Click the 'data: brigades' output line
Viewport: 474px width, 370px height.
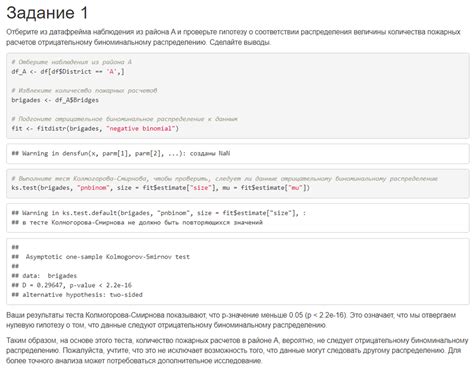click(x=44, y=276)
